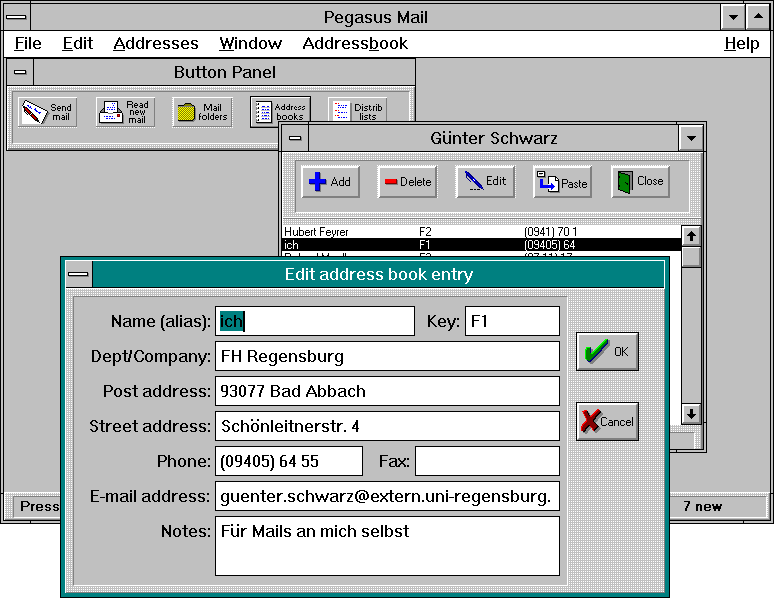Select the Hubert Feyrer list row
This screenshot has width=774, height=598.
coord(481,232)
